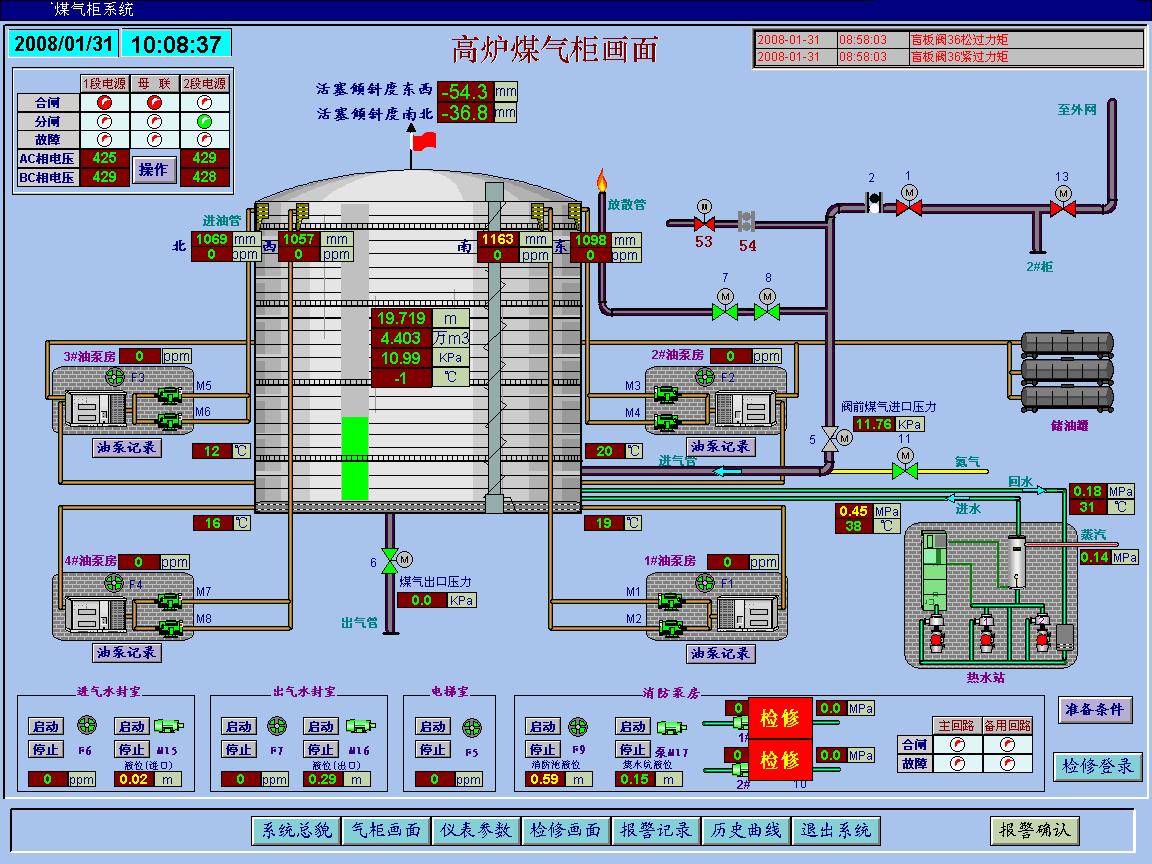The image size is (1152, 864).
Task: Click gas outlet valve 6
Action: tap(389, 561)
